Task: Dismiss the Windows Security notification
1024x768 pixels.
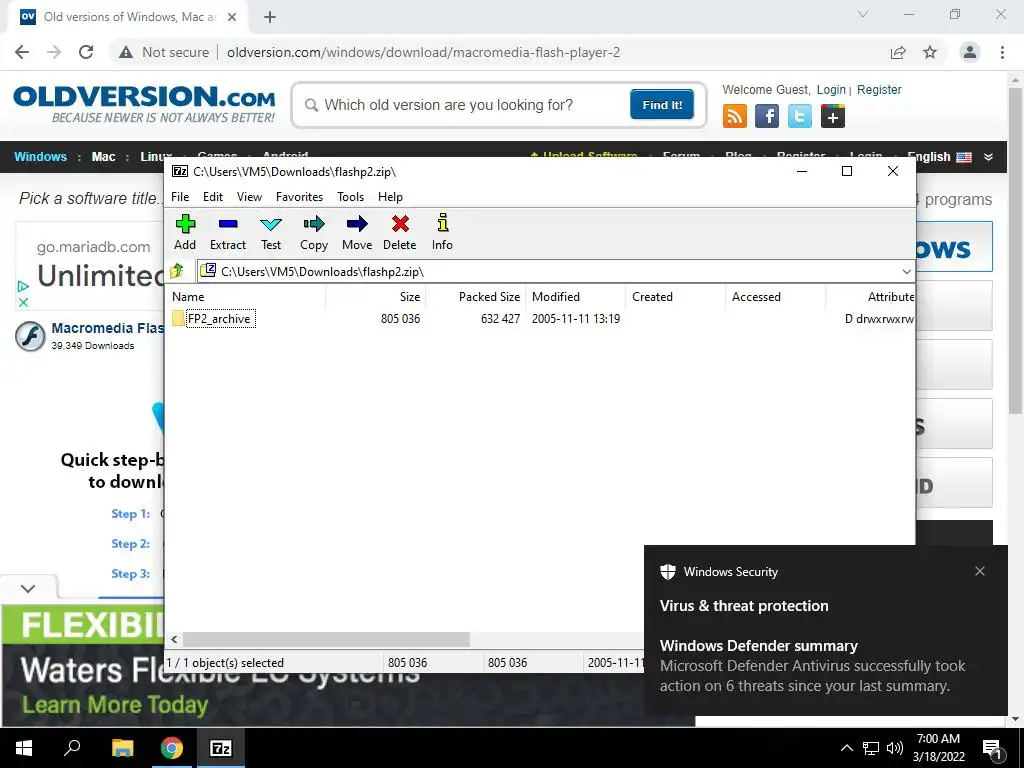Action: (980, 571)
